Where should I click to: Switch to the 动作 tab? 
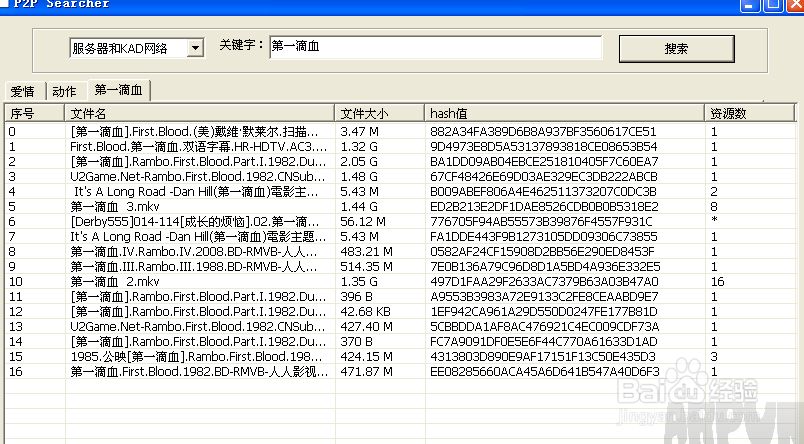click(x=65, y=91)
